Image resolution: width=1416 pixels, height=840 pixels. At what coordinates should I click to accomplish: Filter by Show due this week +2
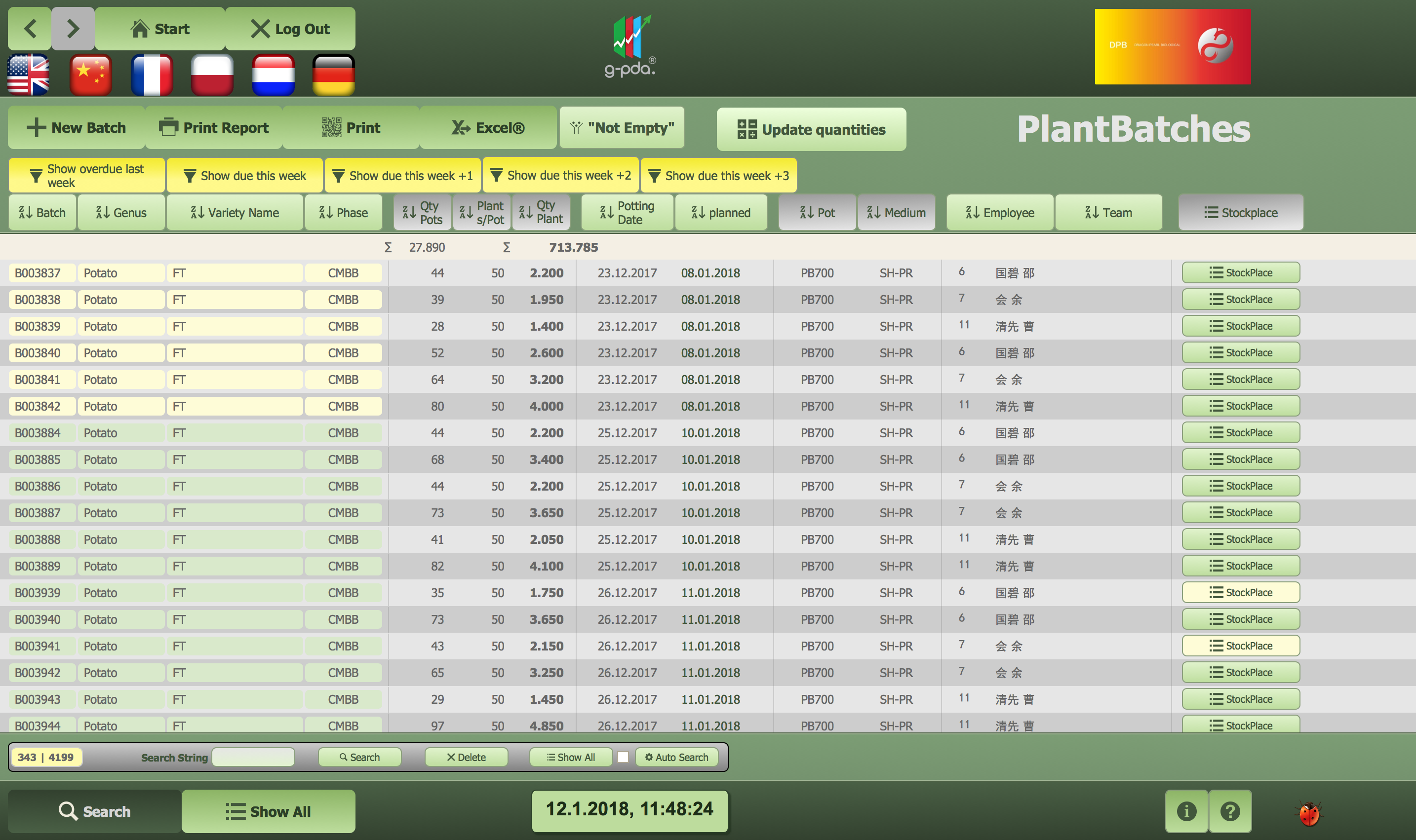[x=560, y=176]
